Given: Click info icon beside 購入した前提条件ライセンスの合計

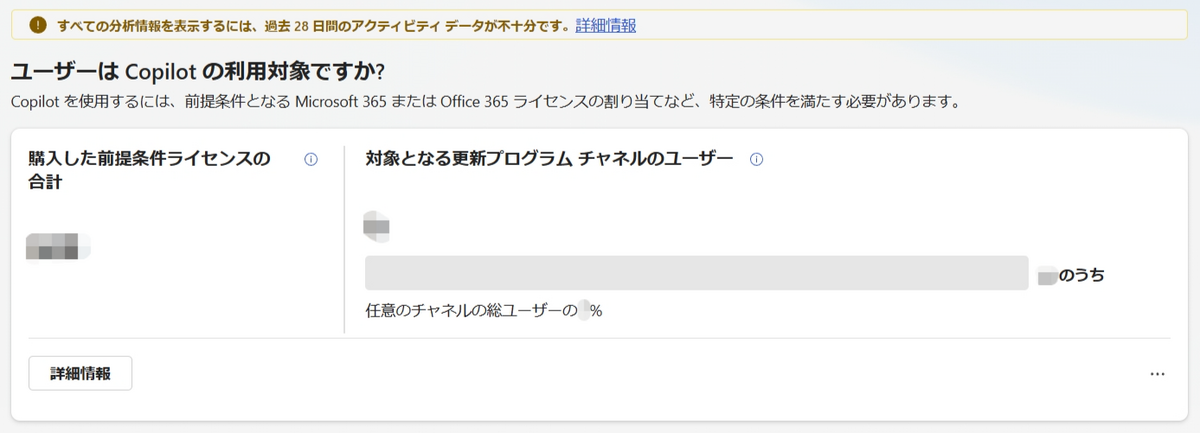Looking at the screenshot, I should tap(311, 159).
